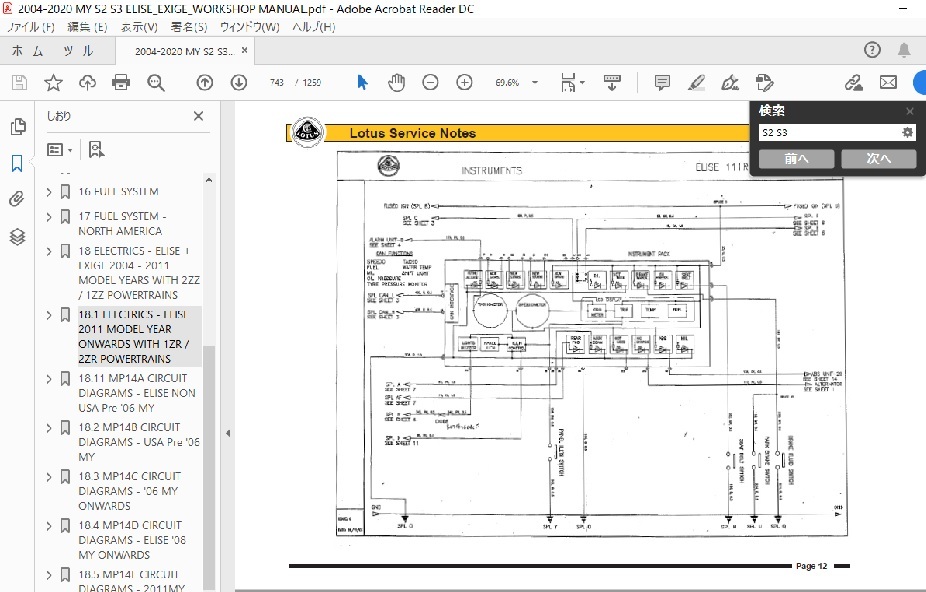Screen dimensions: 926x592
Task: Expand 18.4 MP14D Circuit Diagrams bookmark
Action: 49,526
